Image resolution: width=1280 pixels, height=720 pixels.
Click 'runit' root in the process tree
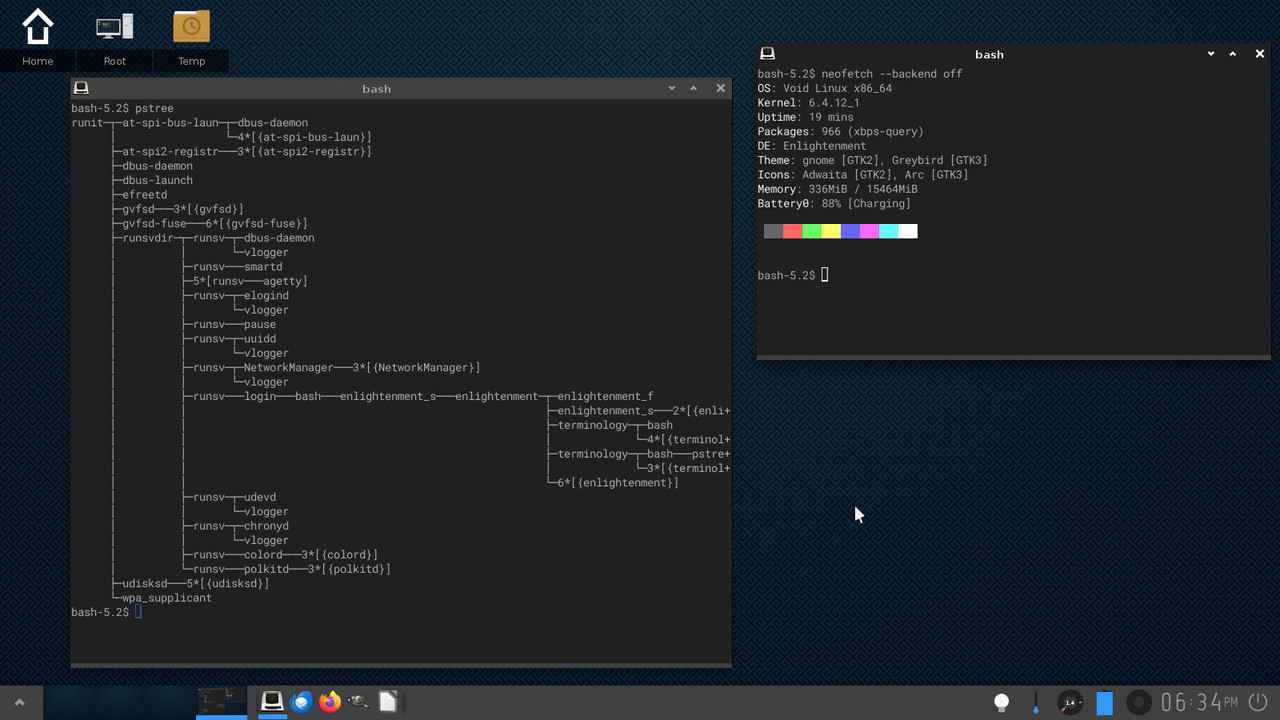87,123
